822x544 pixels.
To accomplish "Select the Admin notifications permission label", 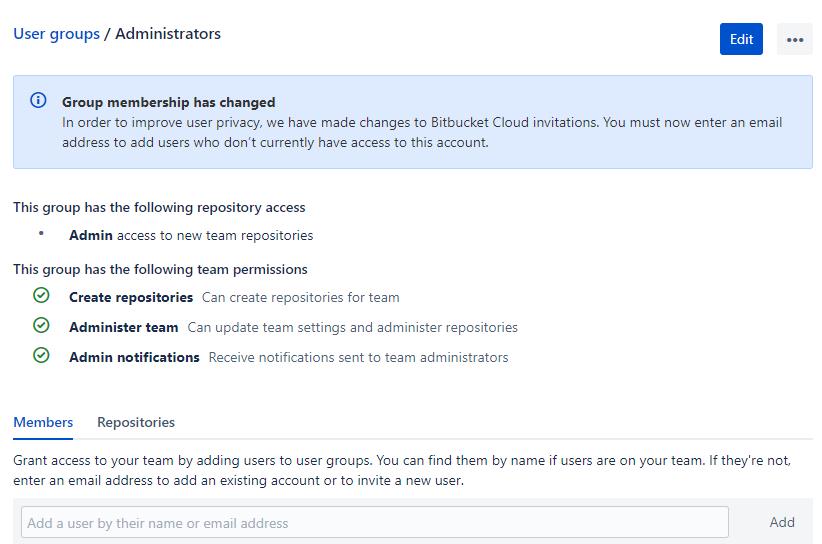I will pos(134,357).
